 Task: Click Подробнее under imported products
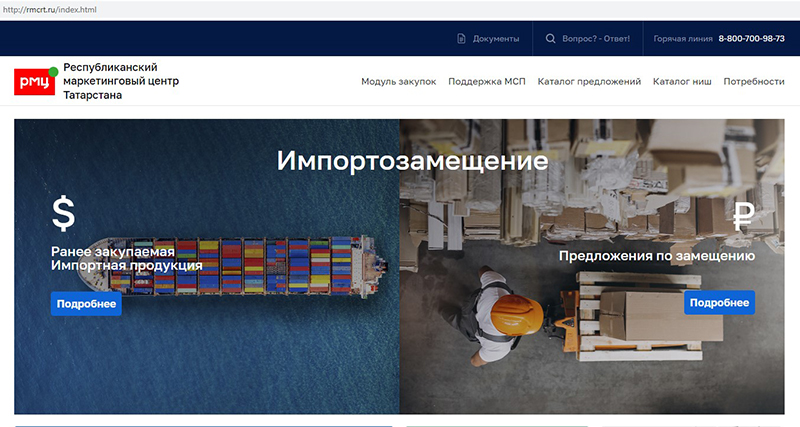pos(86,304)
